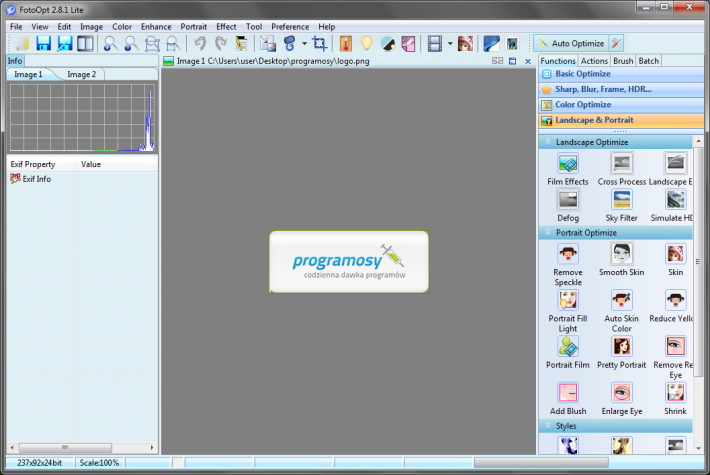Click the Save floppy disk icon
The width and height of the screenshot is (710, 475).
point(43,43)
